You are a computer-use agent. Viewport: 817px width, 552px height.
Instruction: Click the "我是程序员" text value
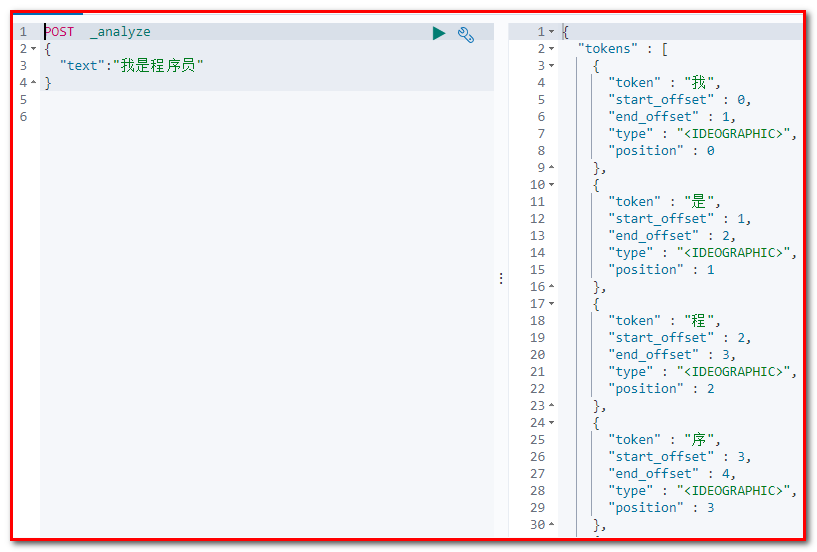point(160,66)
